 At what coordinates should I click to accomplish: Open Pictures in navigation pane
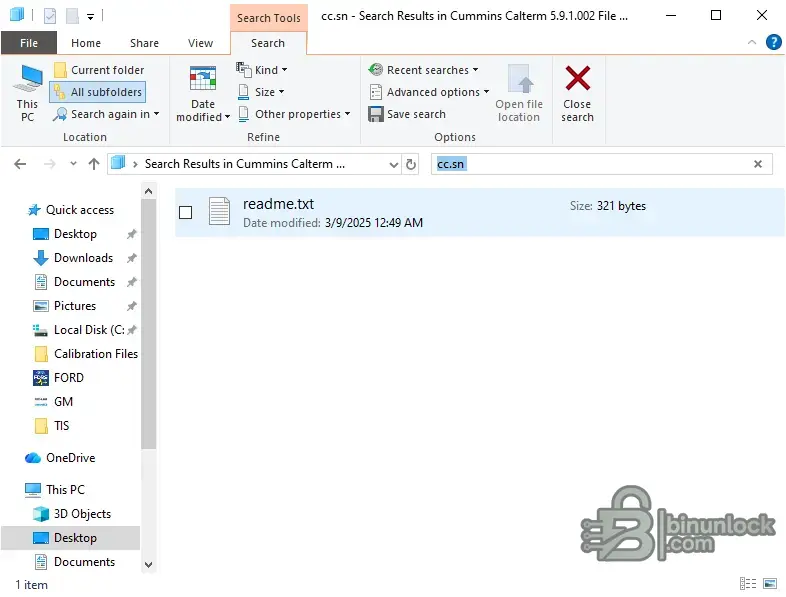tap(75, 306)
